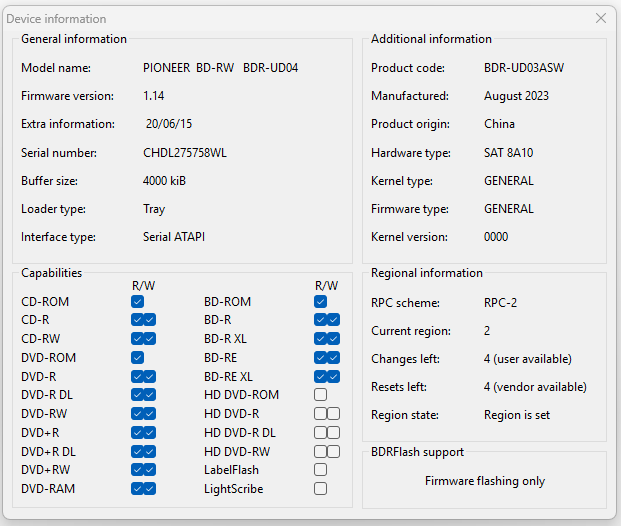Toggle the DVD-RW read checkbox

tap(137, 414)
